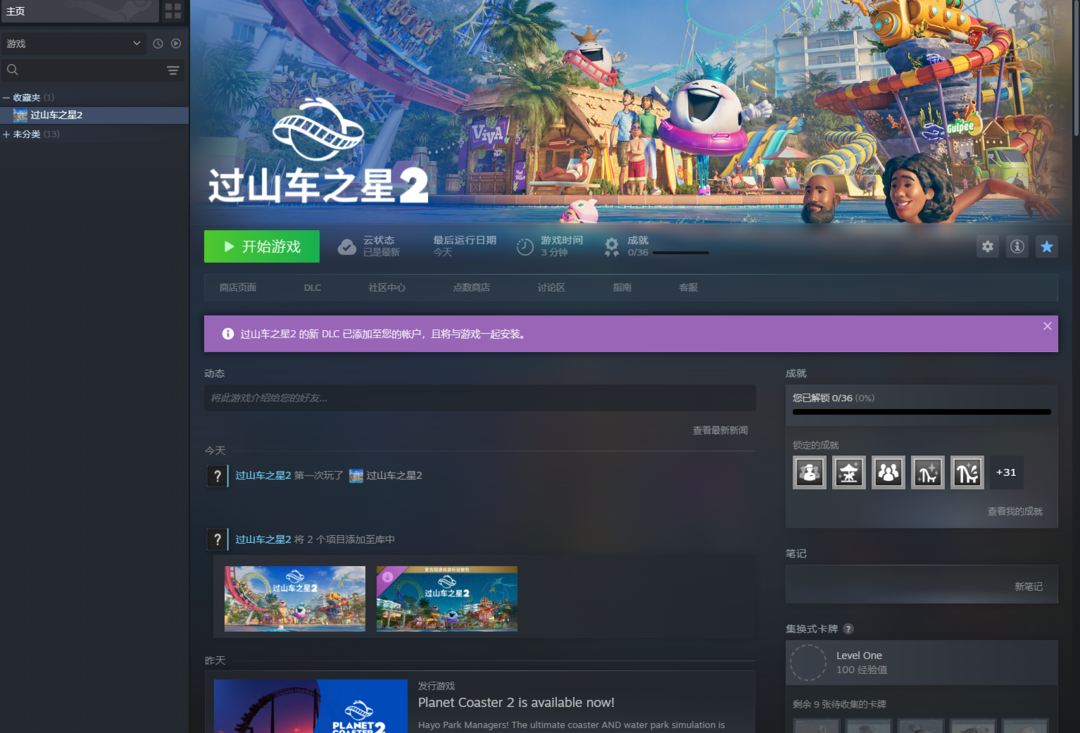Collapse the 收藏夹 category
The image size is (1080, 733).
click(x=6, y=98)
